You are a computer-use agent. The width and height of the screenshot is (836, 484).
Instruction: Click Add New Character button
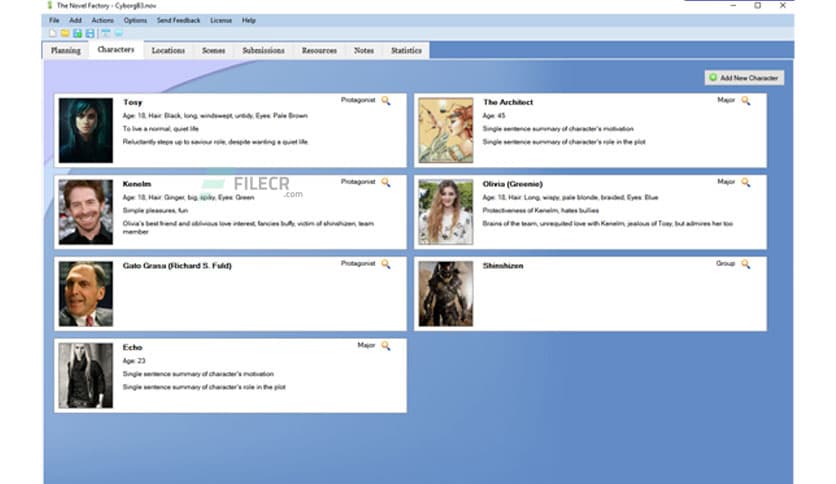(x=744, y=78)
